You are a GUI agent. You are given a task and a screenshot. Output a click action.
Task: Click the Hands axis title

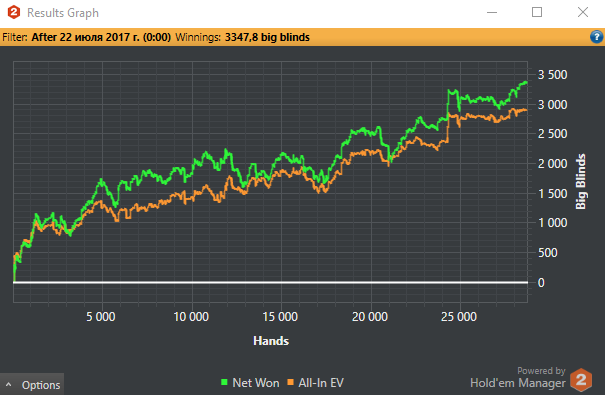(271, 341)
